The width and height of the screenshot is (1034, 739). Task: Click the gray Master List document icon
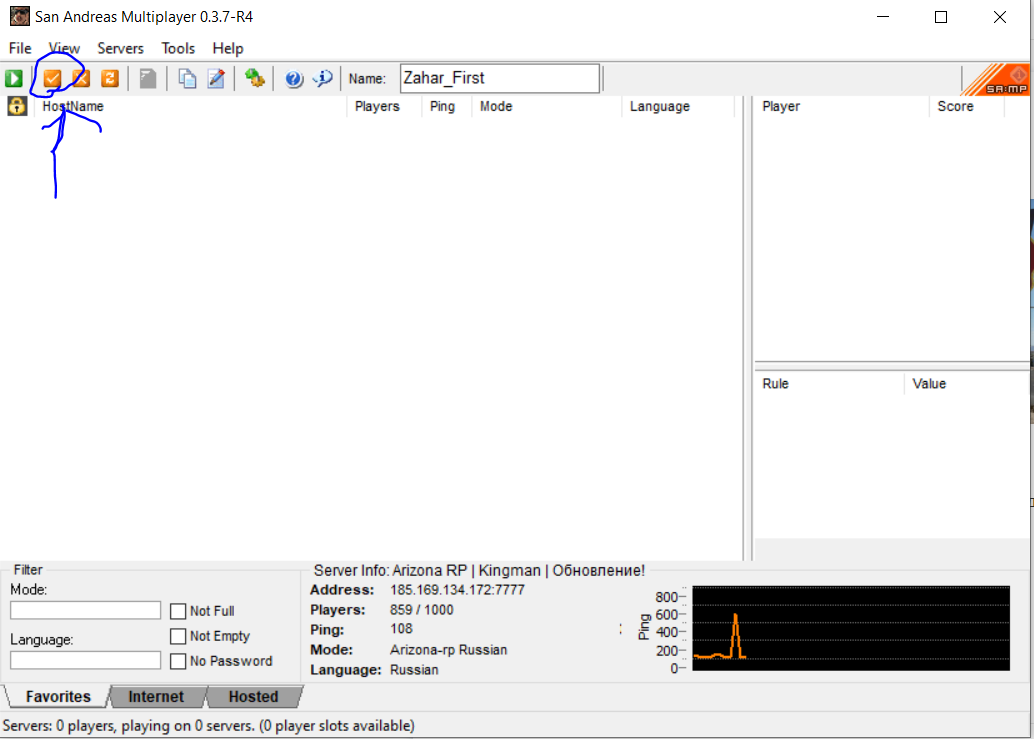tap(148, 78)
